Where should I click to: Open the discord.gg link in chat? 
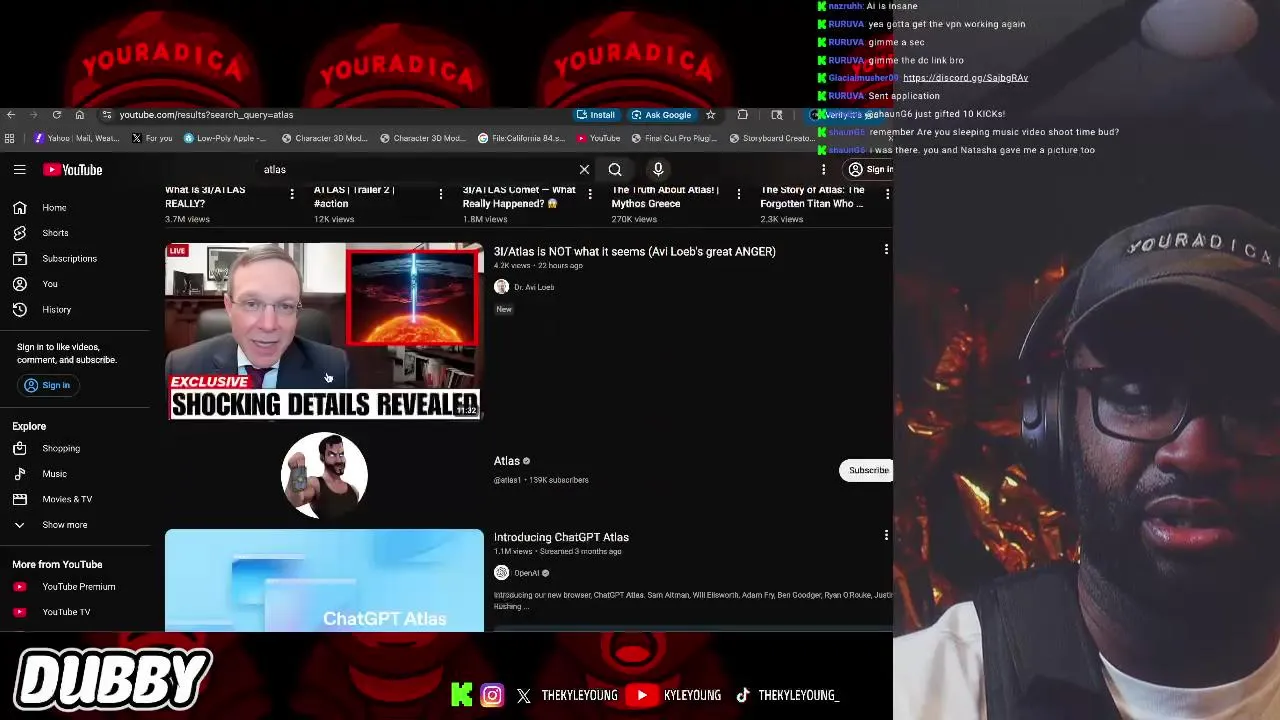[965, 78]
